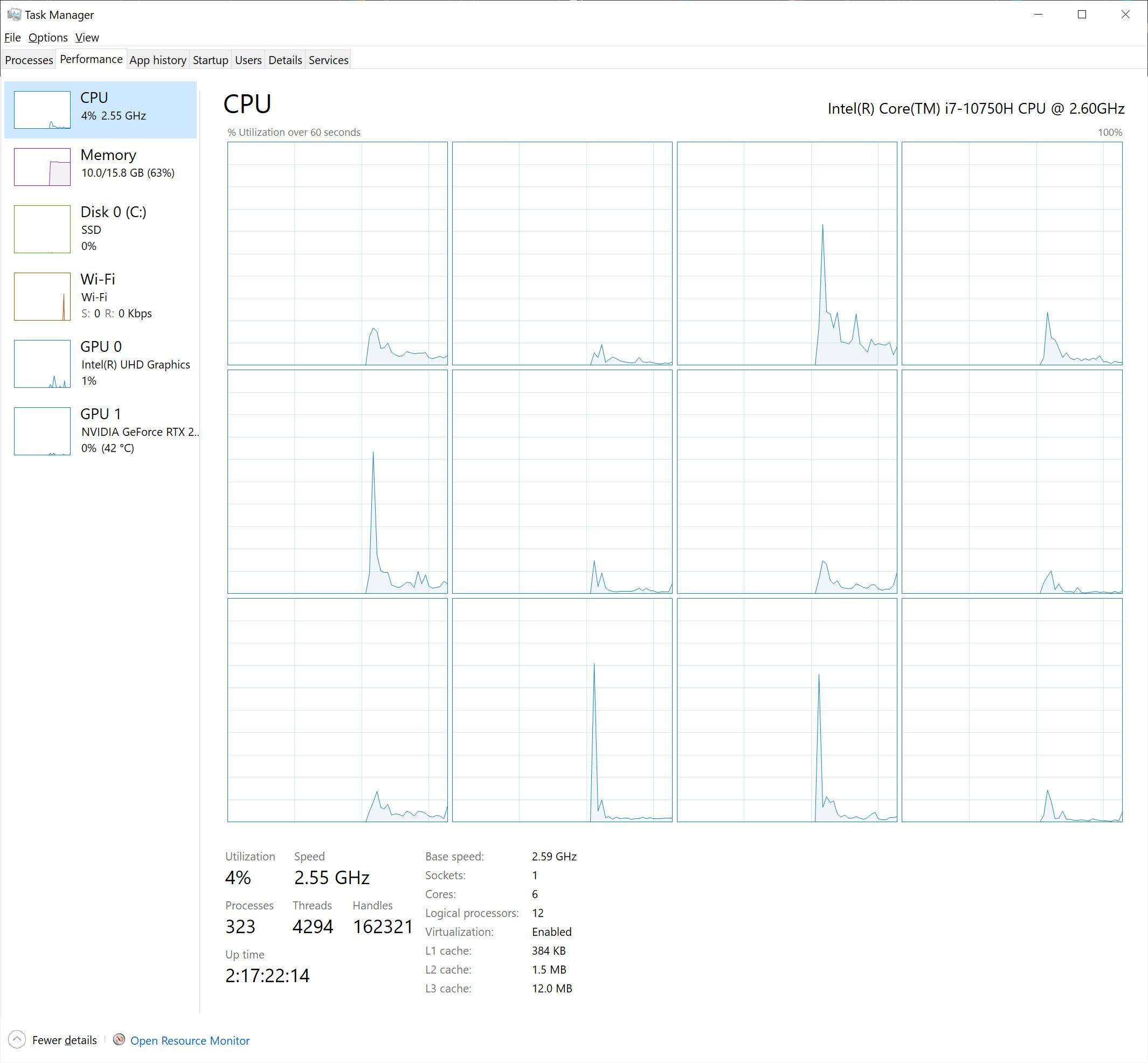The height and width of the screenshot is (1063, 1148).
Task: Open the Memory usage graph thumbnail
Action: [42, 167]
